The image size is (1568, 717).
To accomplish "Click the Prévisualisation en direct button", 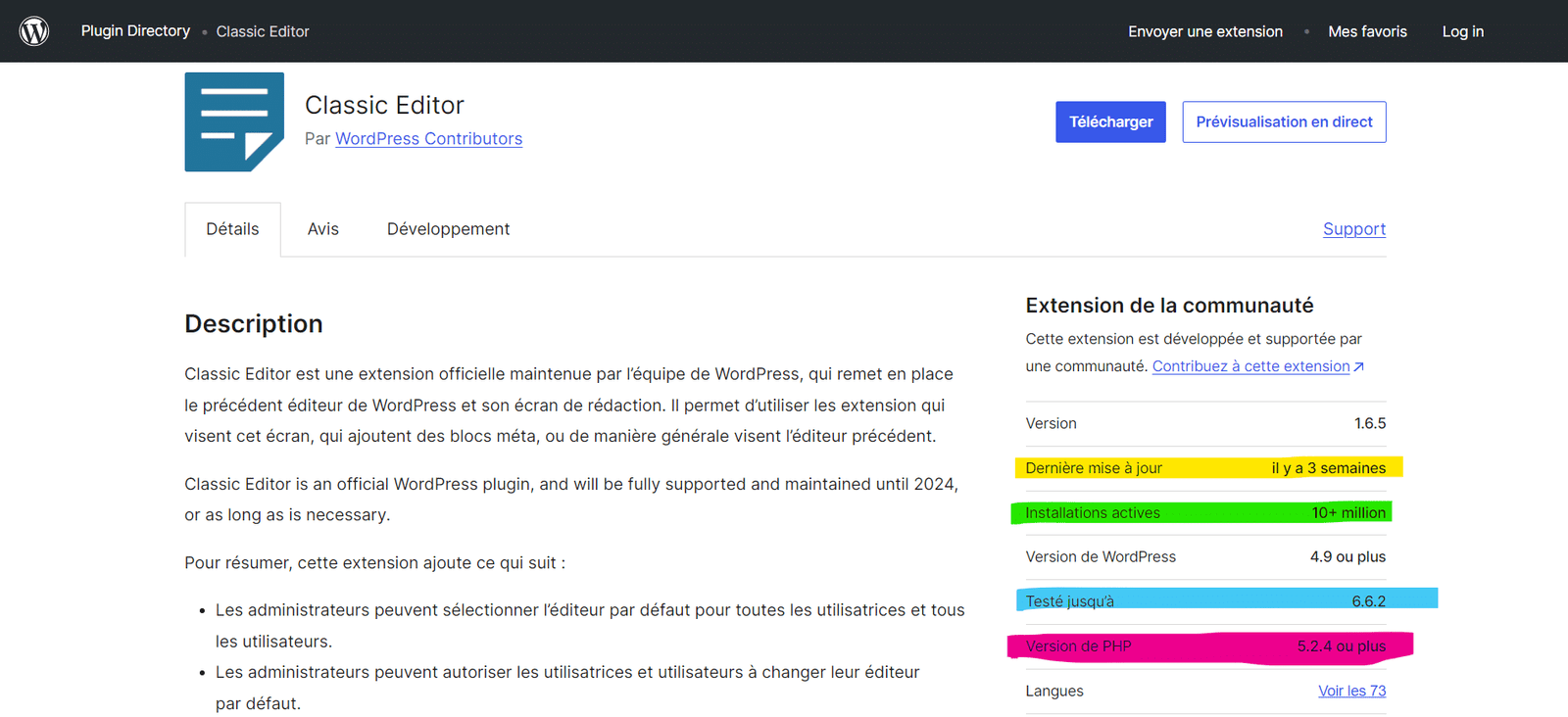I will (1284, 122).
